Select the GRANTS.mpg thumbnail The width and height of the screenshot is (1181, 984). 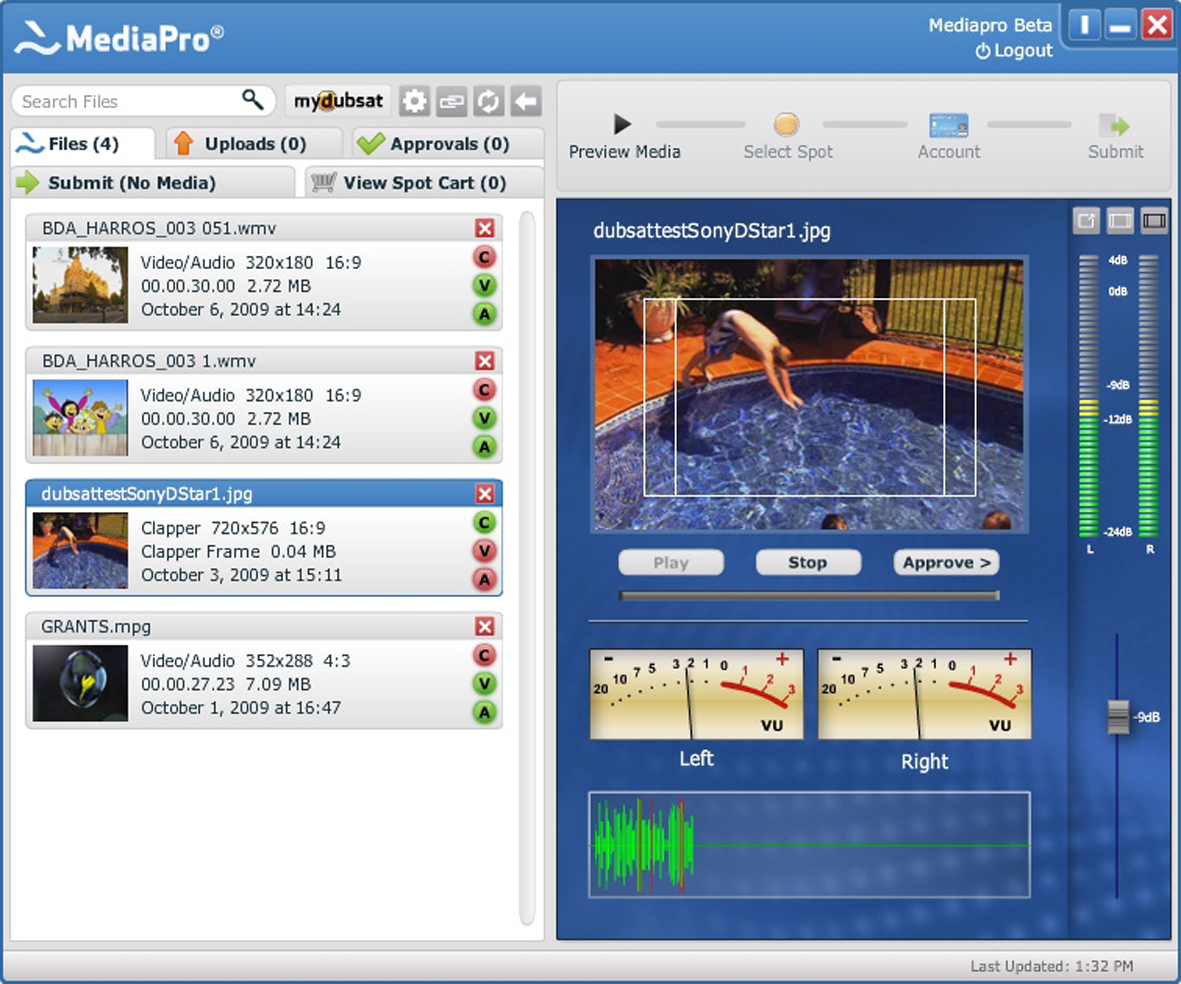80,683
